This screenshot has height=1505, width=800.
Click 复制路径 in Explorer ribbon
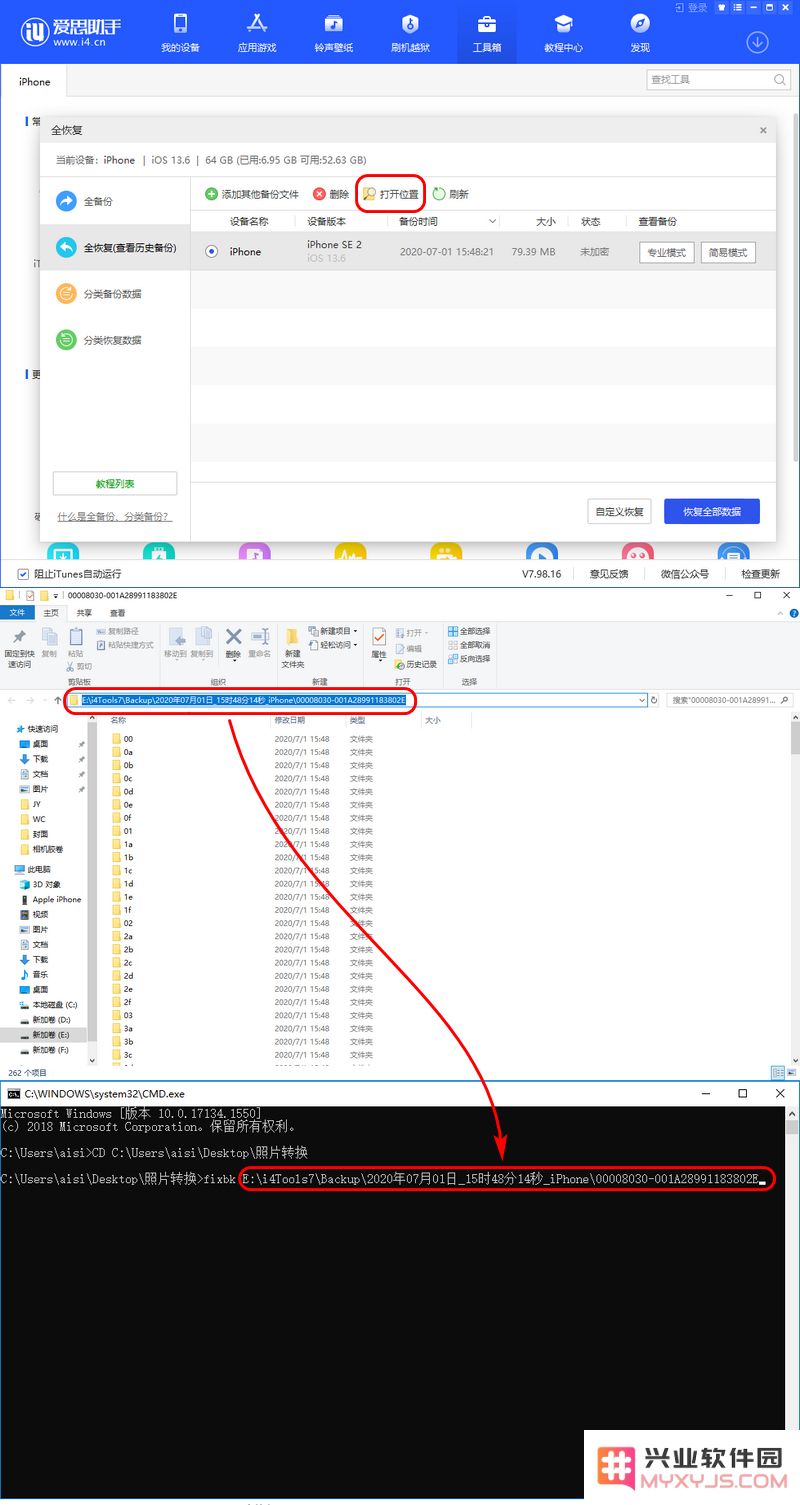point(117,631)
